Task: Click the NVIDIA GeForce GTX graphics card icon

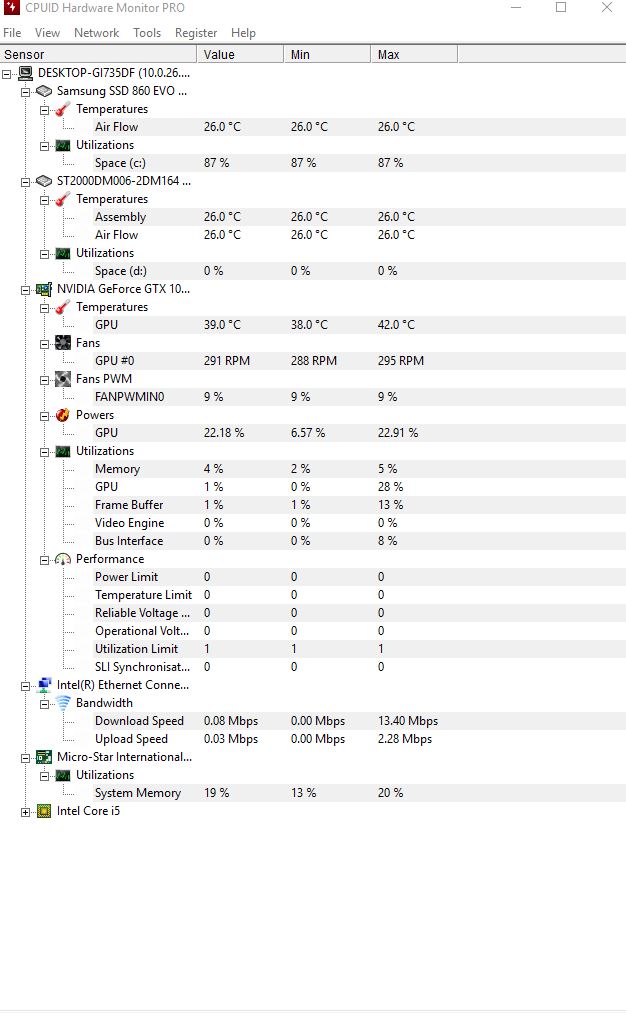Action: click(x=44, y=289)
